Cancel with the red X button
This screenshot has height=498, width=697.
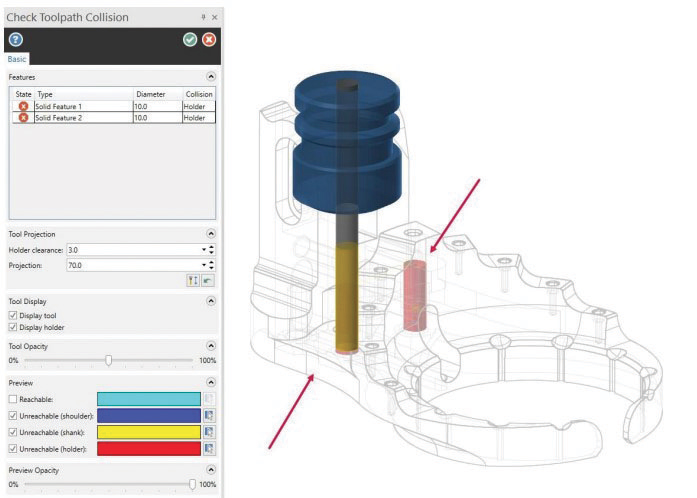pos(209,40)
